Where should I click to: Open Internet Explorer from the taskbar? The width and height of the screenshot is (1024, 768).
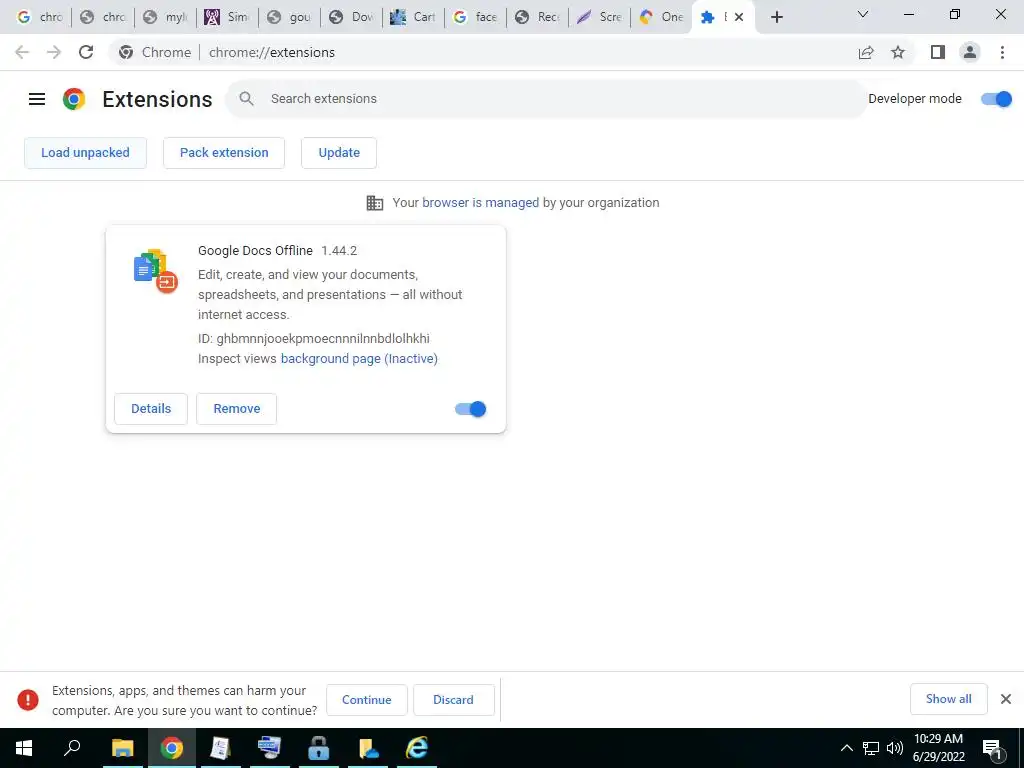pos(417,748)
